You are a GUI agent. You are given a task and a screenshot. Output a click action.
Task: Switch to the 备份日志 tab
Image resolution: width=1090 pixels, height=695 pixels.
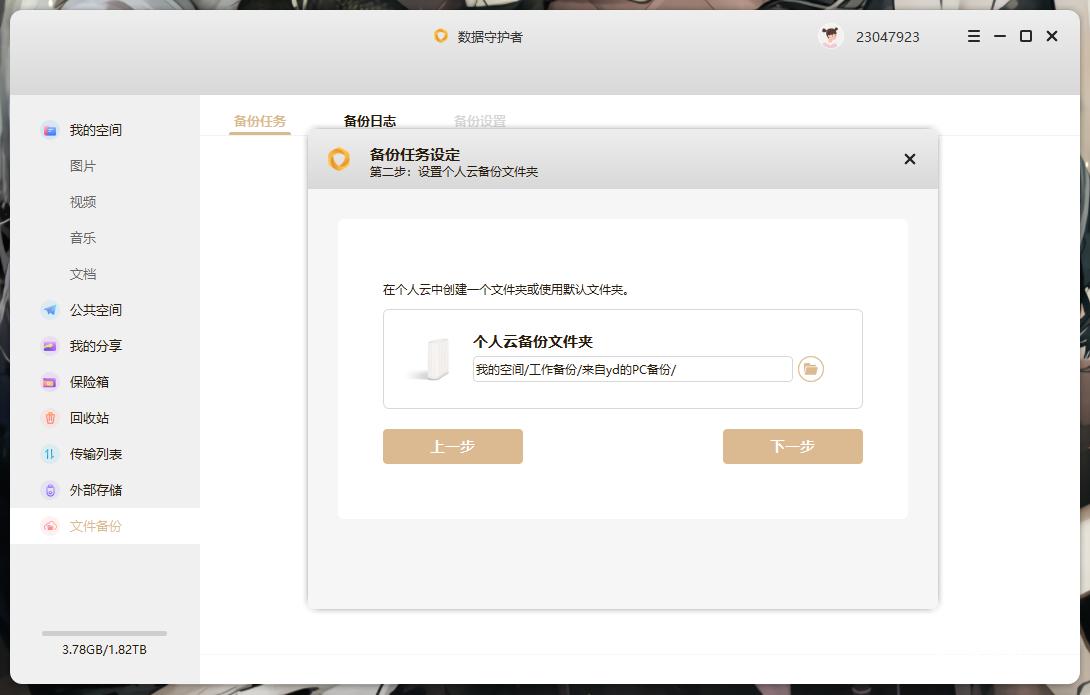[x=369, y=120]
